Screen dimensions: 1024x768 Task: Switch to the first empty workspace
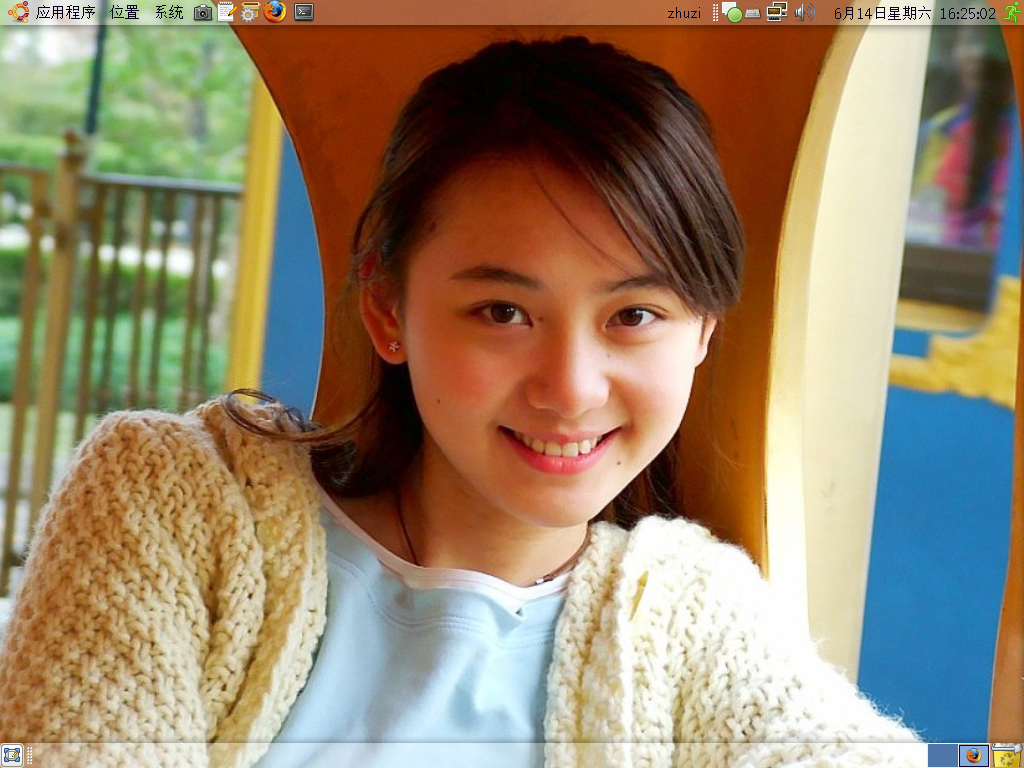(942, 756)
